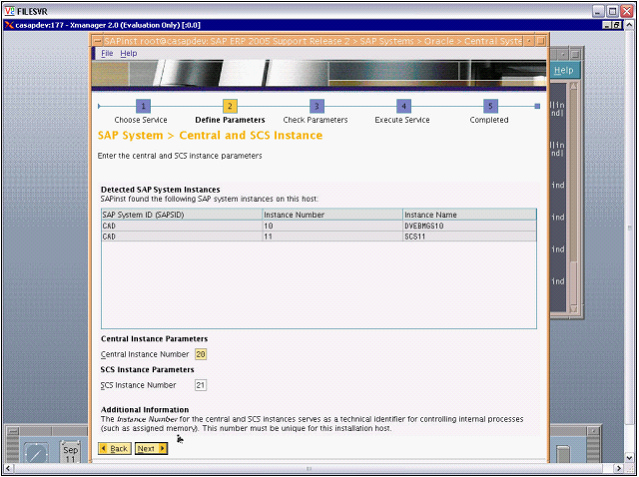The image size is (639, 477).
Task: Select the SCS11 instance row
Action: tap(318, 237)
